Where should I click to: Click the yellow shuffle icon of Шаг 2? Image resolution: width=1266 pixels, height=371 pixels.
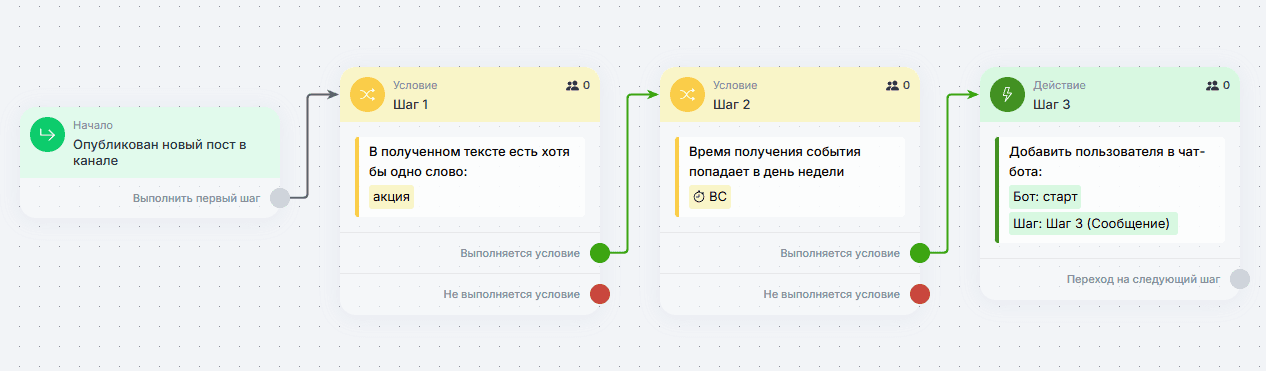coord(687,94)
